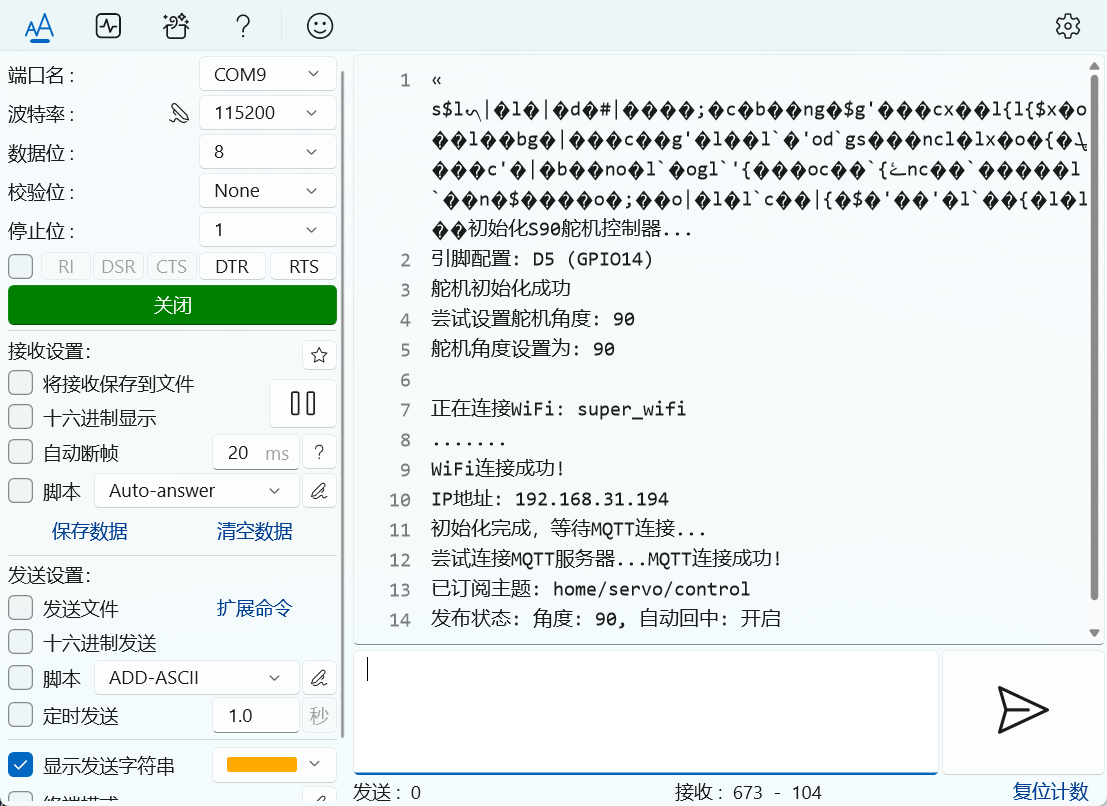Click the custom baud rate brush icon
The image size is (1107, 806).
179,113
